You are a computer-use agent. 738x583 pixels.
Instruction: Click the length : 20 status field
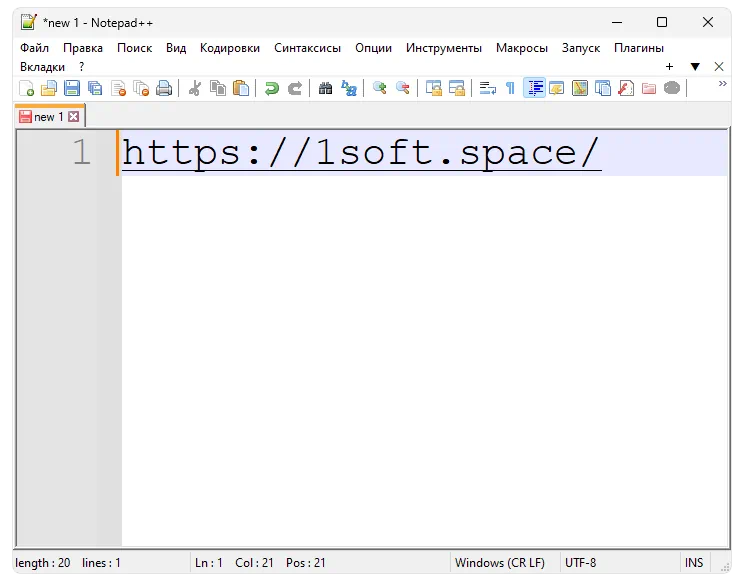[43, 563]
